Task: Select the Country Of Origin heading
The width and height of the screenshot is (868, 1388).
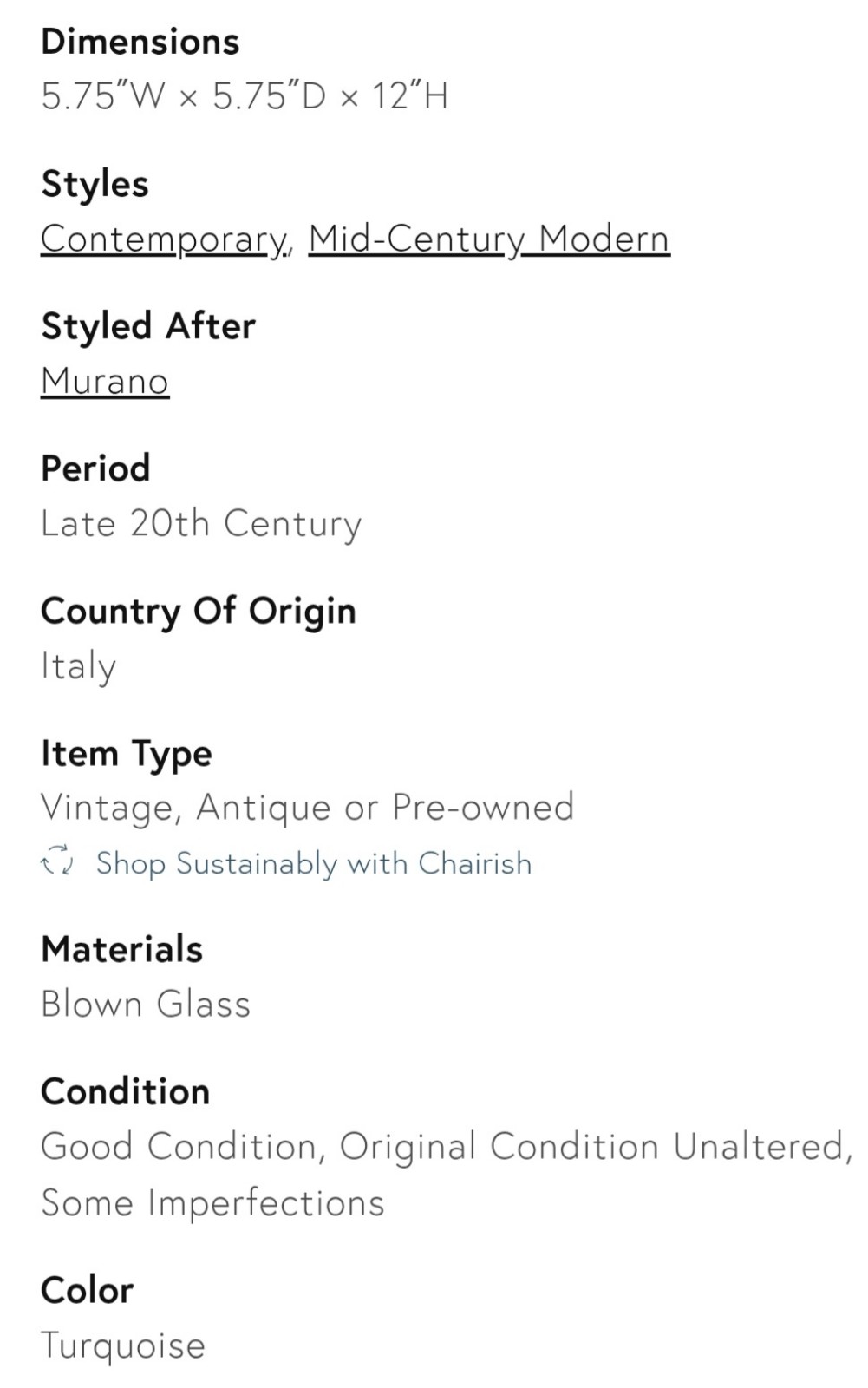Action: 199,612
